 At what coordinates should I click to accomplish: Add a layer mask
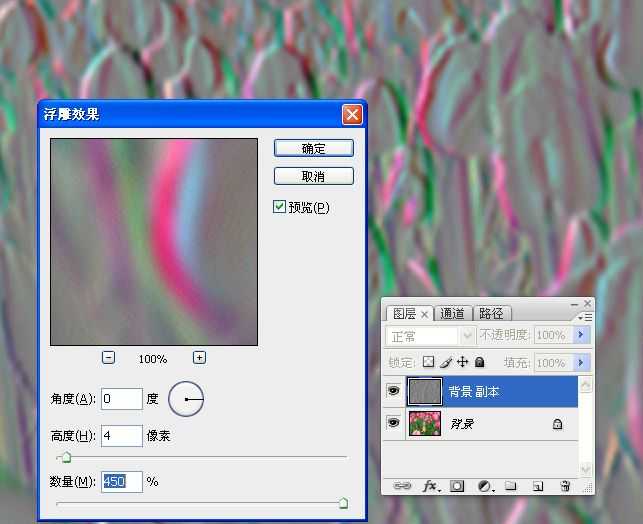coord(457,486)
